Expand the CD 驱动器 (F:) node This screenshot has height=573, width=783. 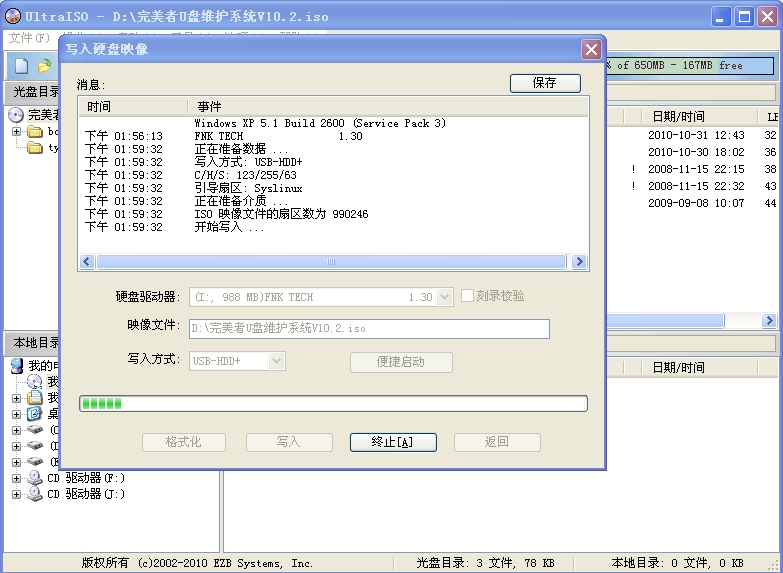tap(16, 478)
